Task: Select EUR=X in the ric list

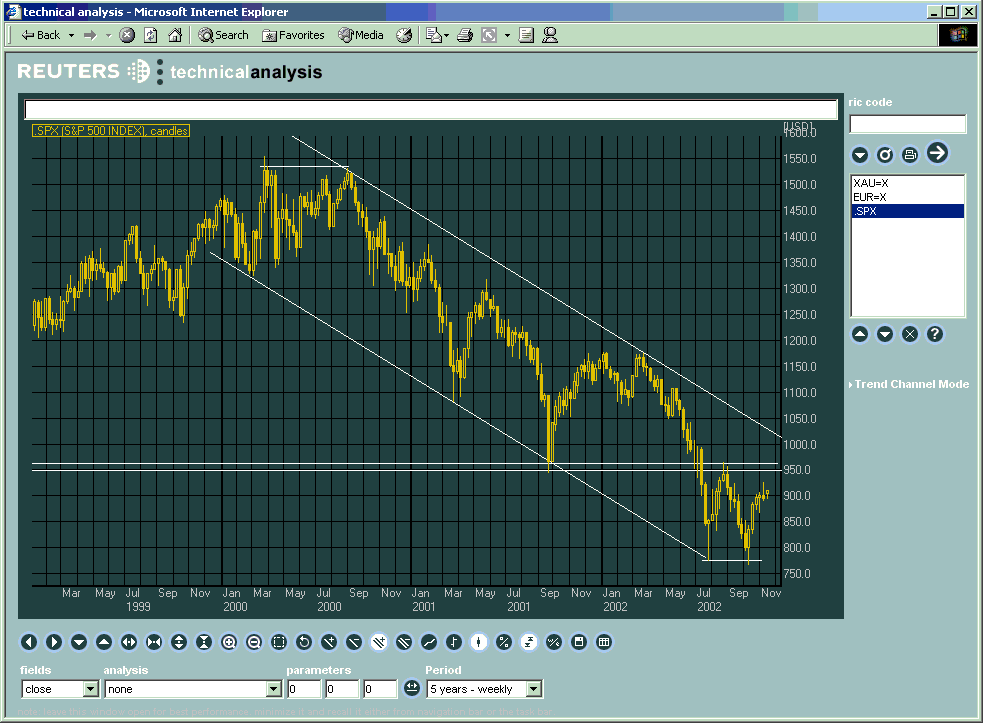Action: coord(907,197)
